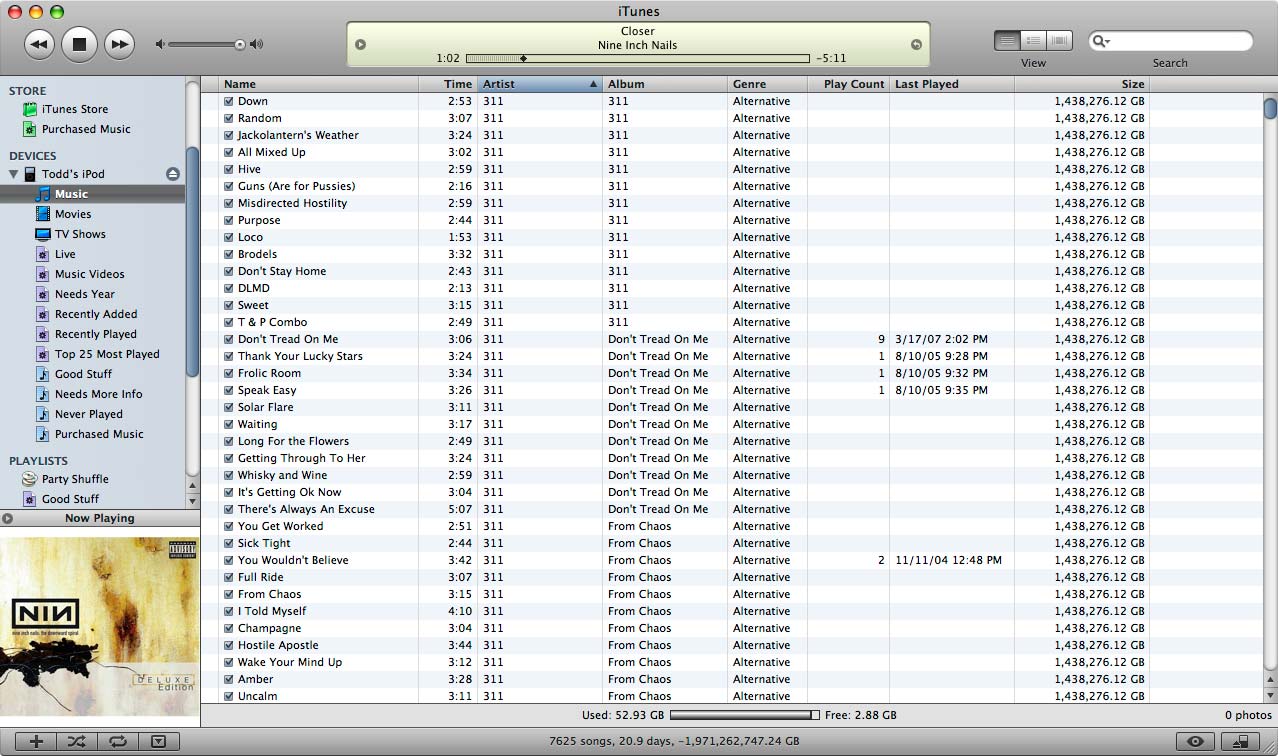Show or hide the artwork viewer
1278x756 pixels.
[158, 741]
